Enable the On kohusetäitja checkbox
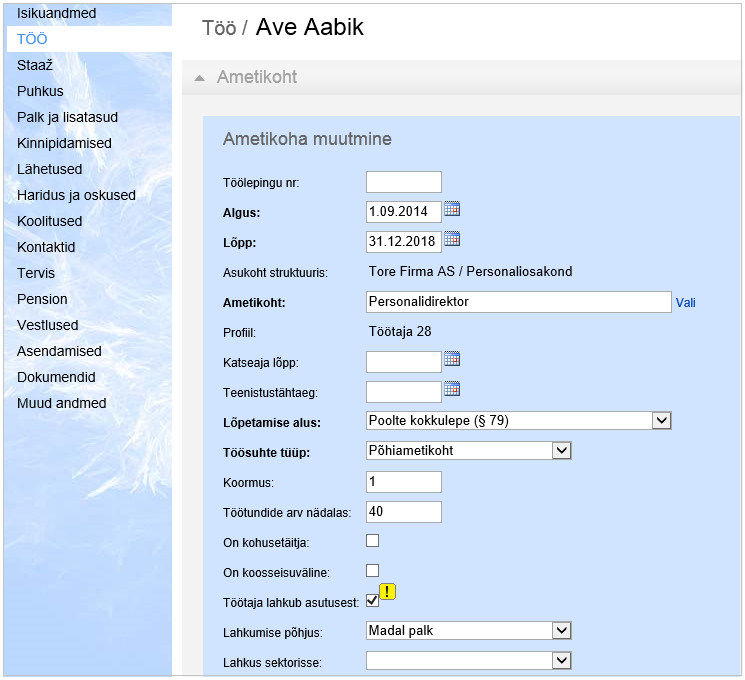This screenshot has height=680, width=745. [373, 541]
